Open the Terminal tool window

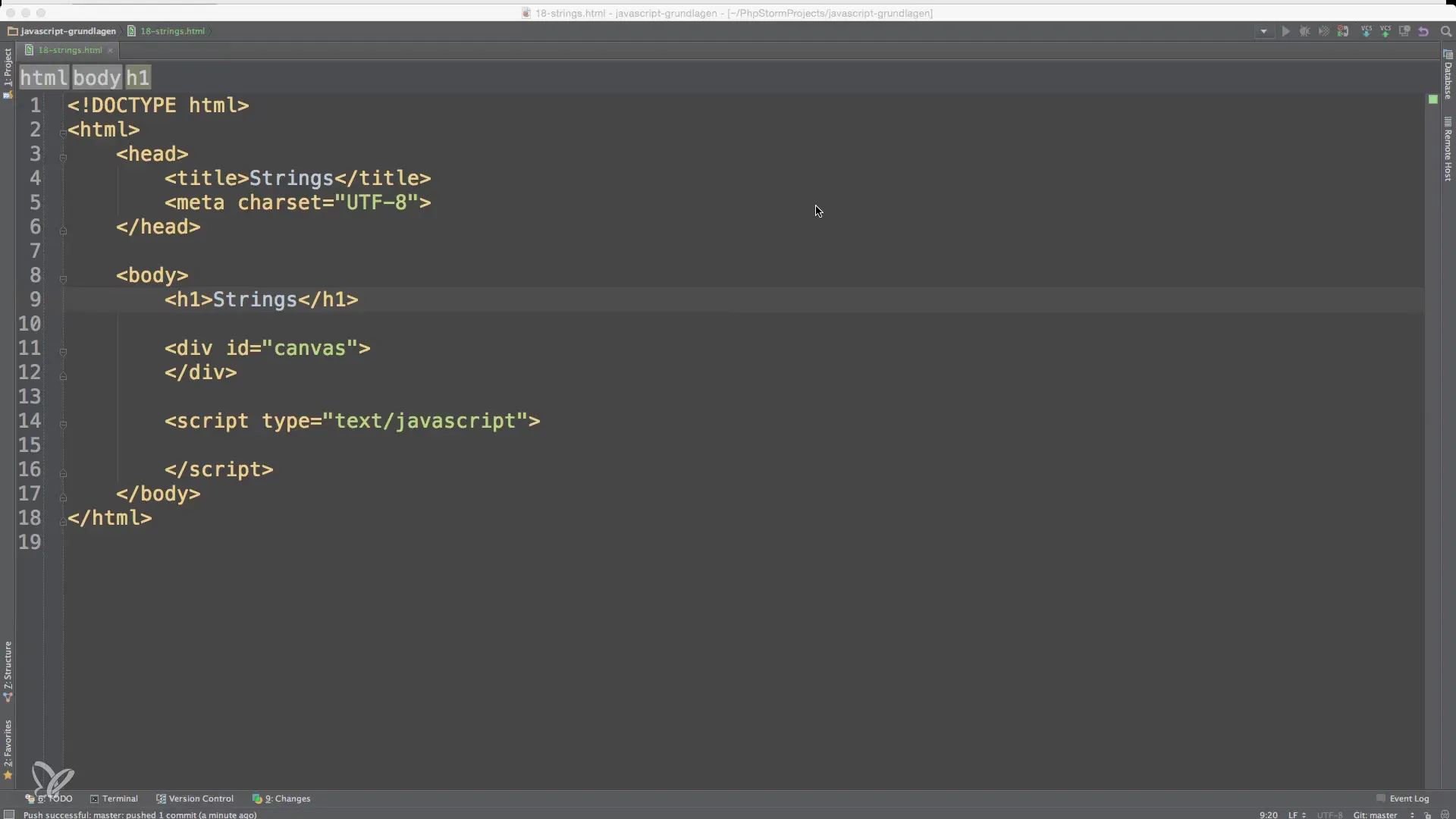tap(114, 799)
